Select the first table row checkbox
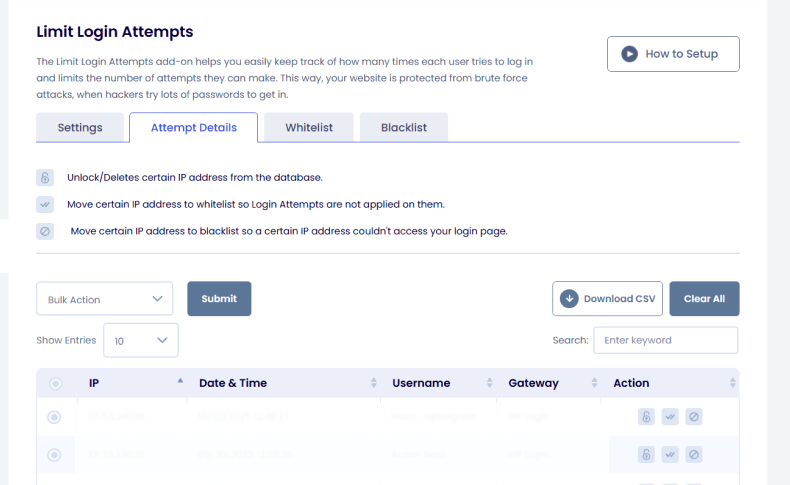 [55, 417]
